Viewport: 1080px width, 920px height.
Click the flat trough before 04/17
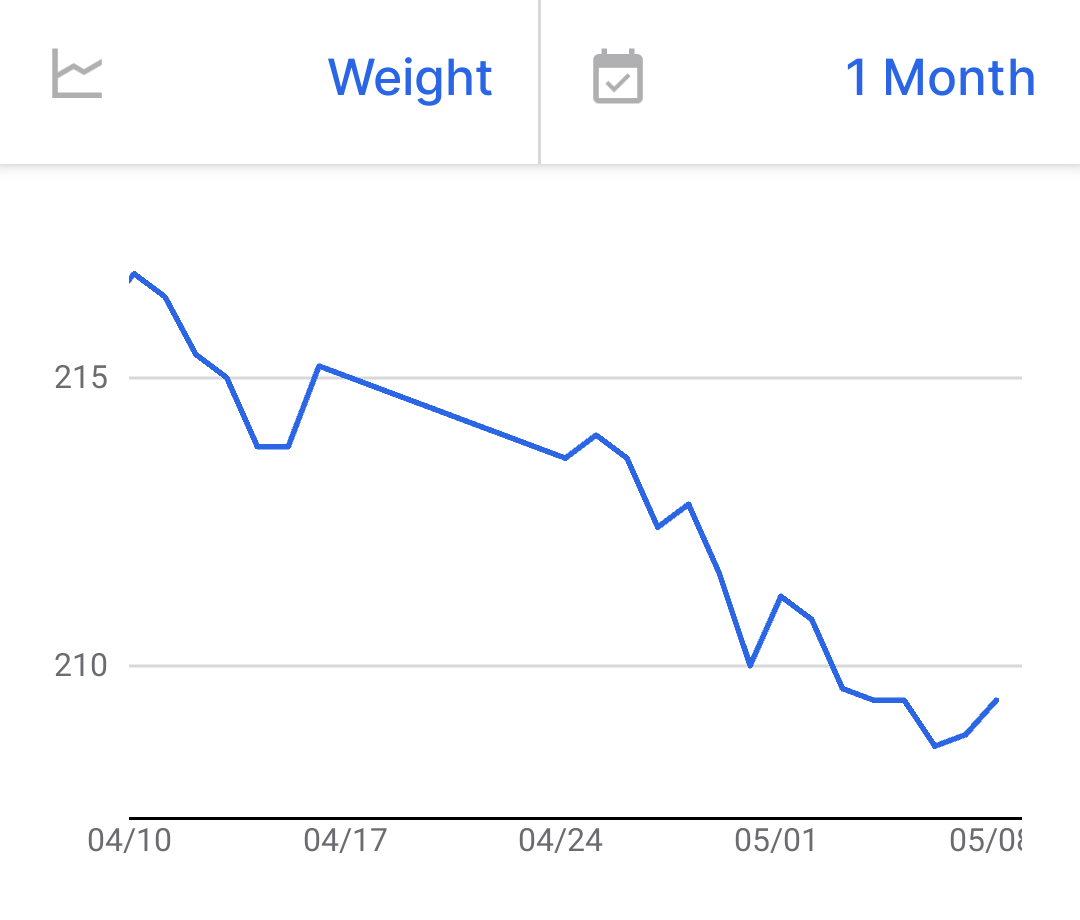[273, 447]
